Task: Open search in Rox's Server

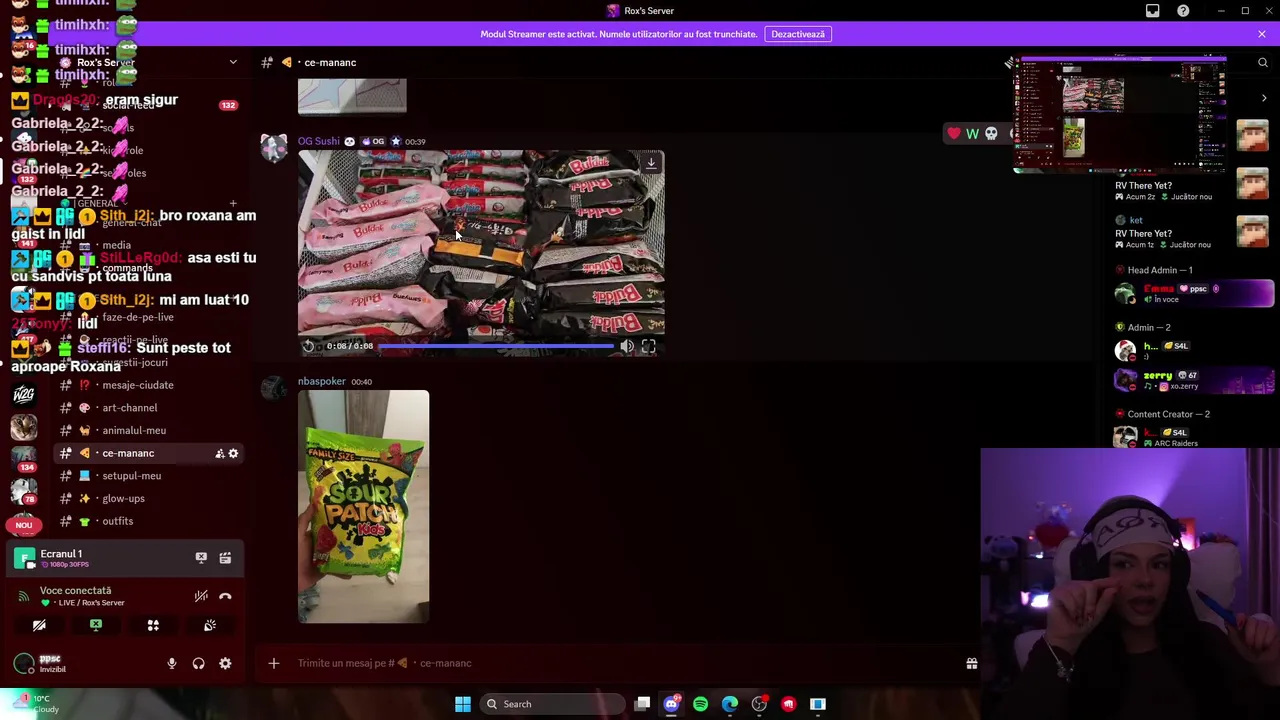Action: pos(1262,62)
